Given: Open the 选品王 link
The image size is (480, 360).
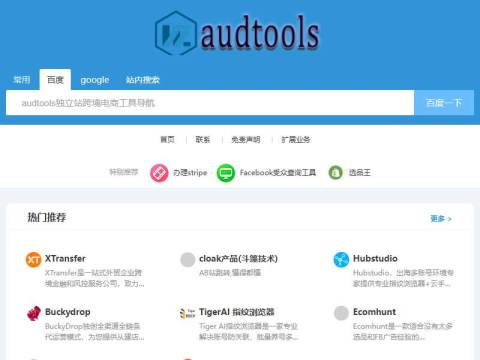Looking at the screenshot, I should (360, 173).
